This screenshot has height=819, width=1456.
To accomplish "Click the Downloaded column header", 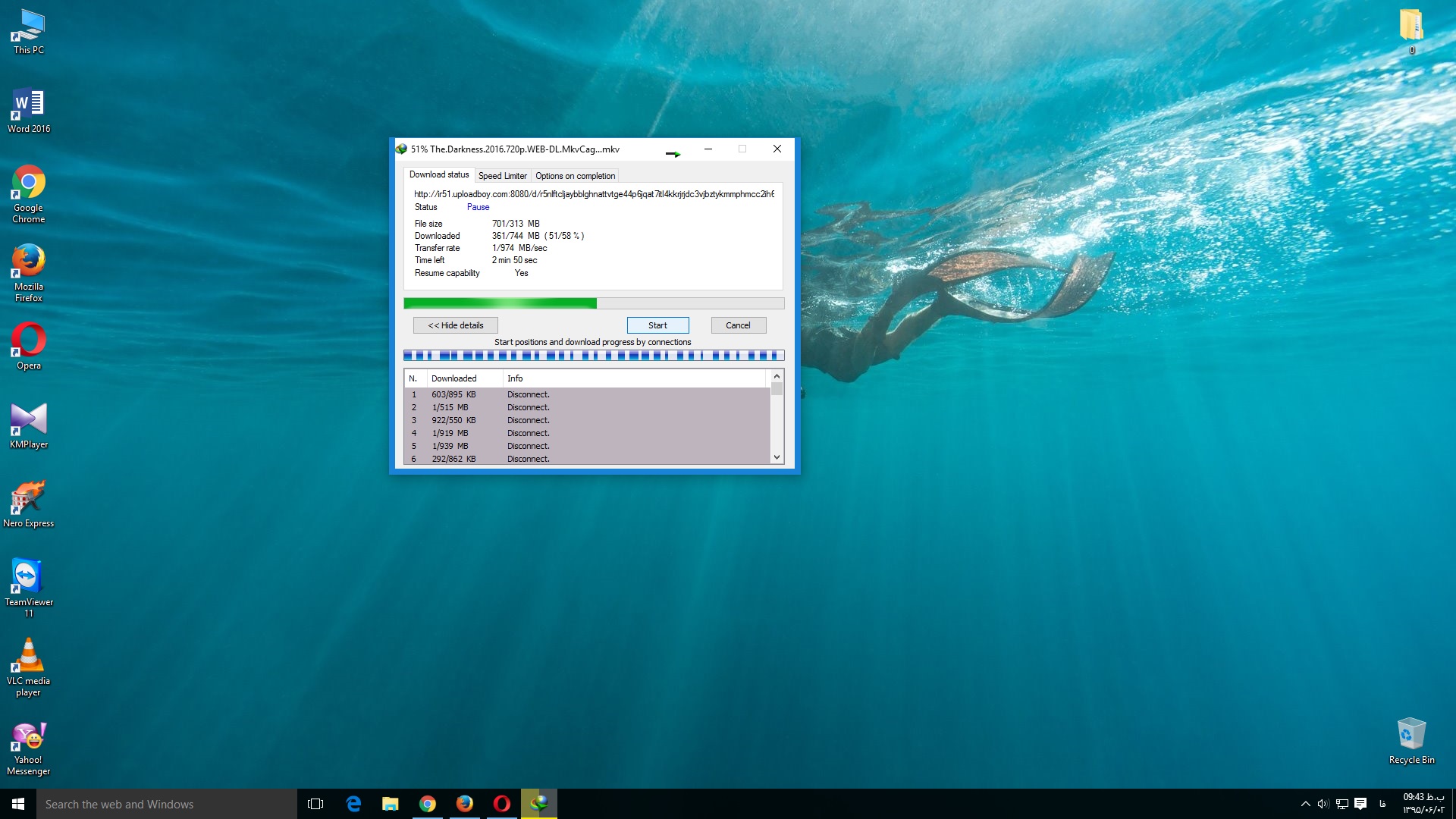I will pyautogui.click(x=464, y=378).
